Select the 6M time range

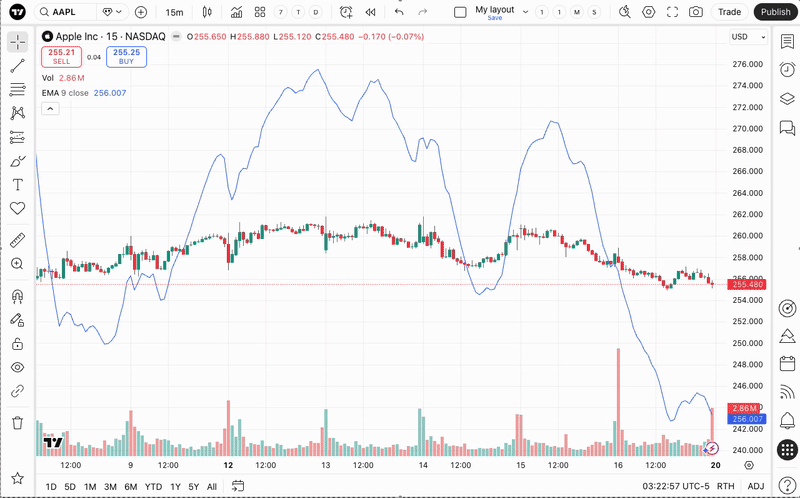click(131, 487)
